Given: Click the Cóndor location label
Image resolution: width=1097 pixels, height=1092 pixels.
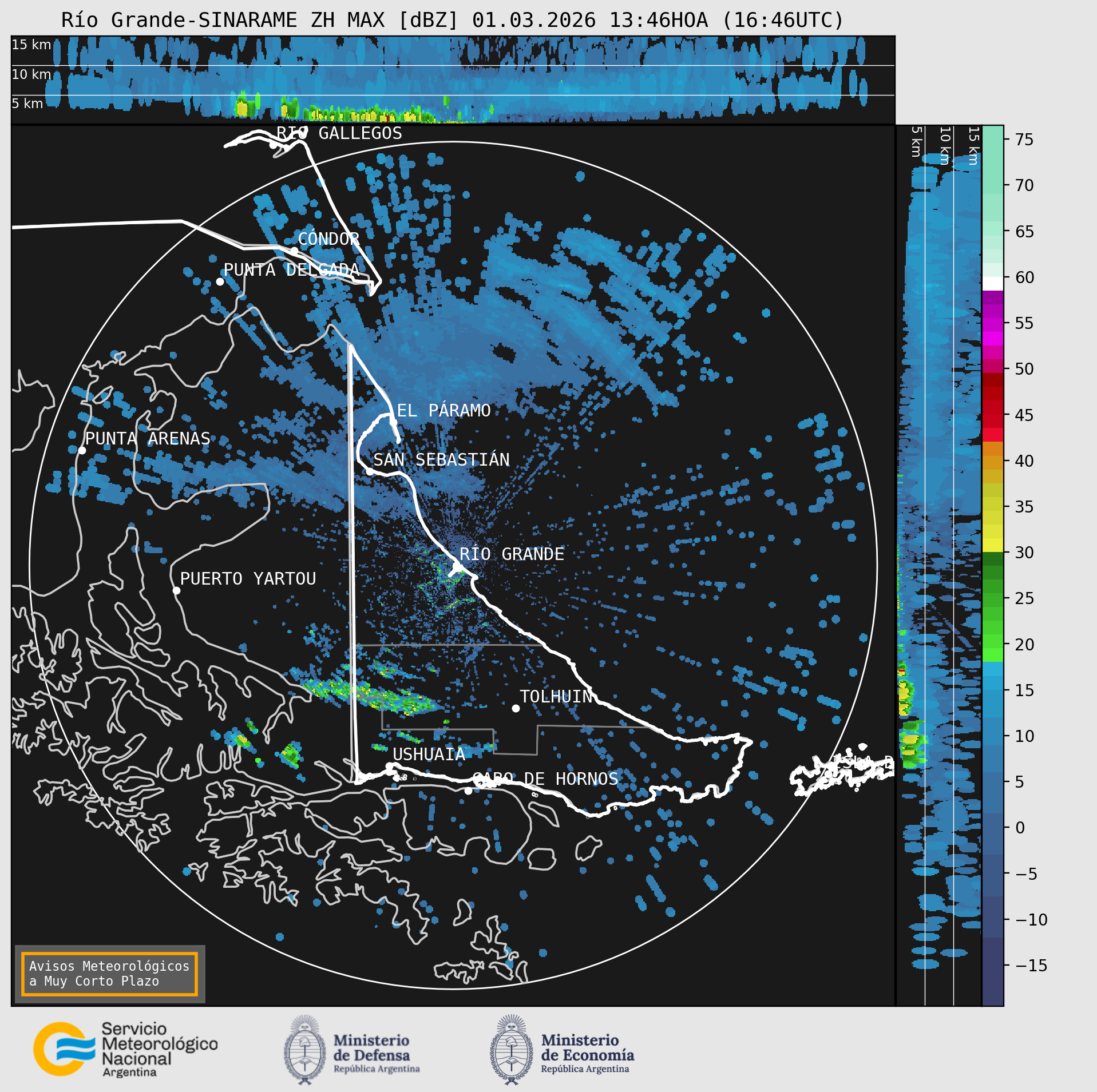Looking at the screenshot, I should click(328, 239).
